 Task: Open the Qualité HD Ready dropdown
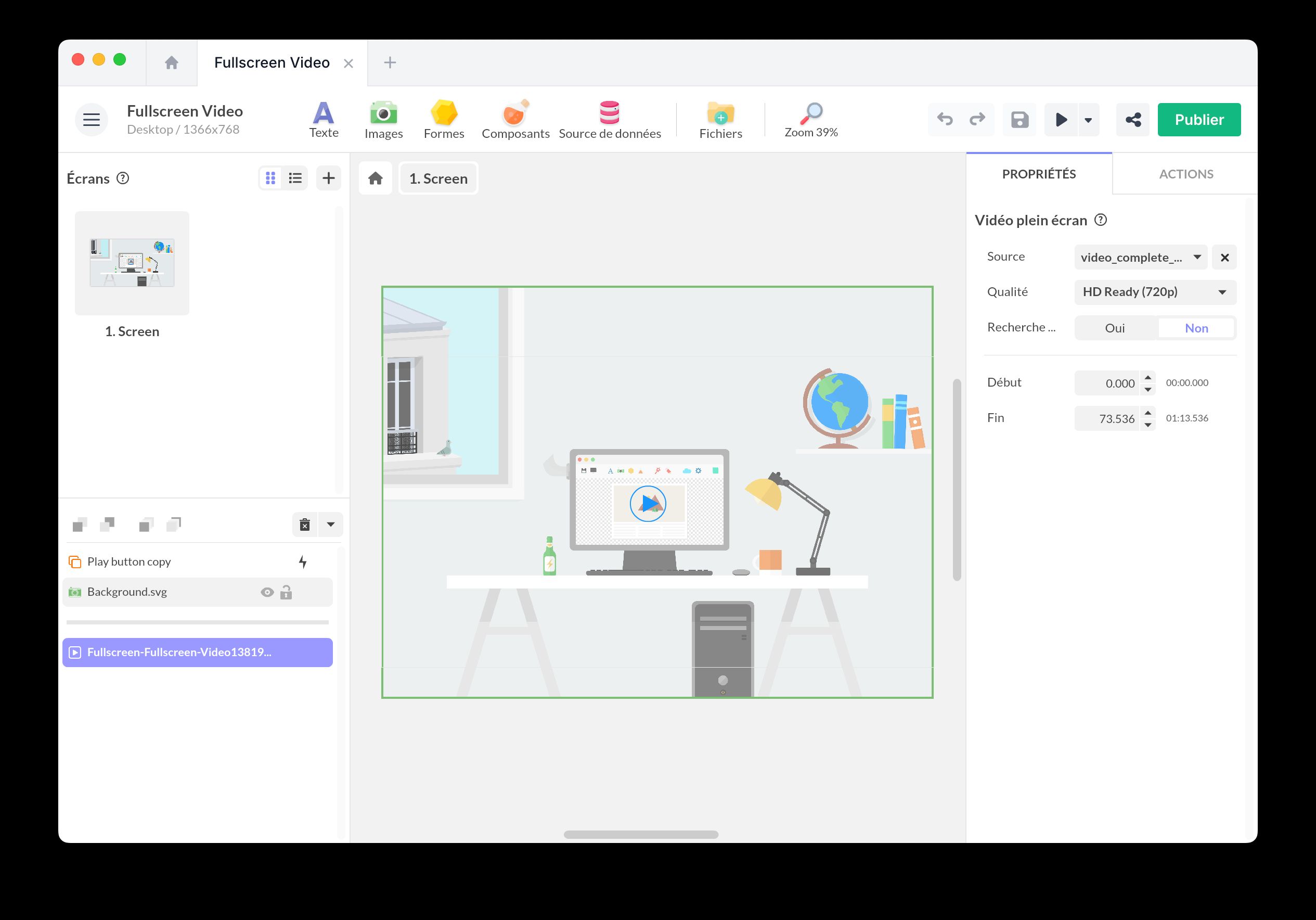1154,292
